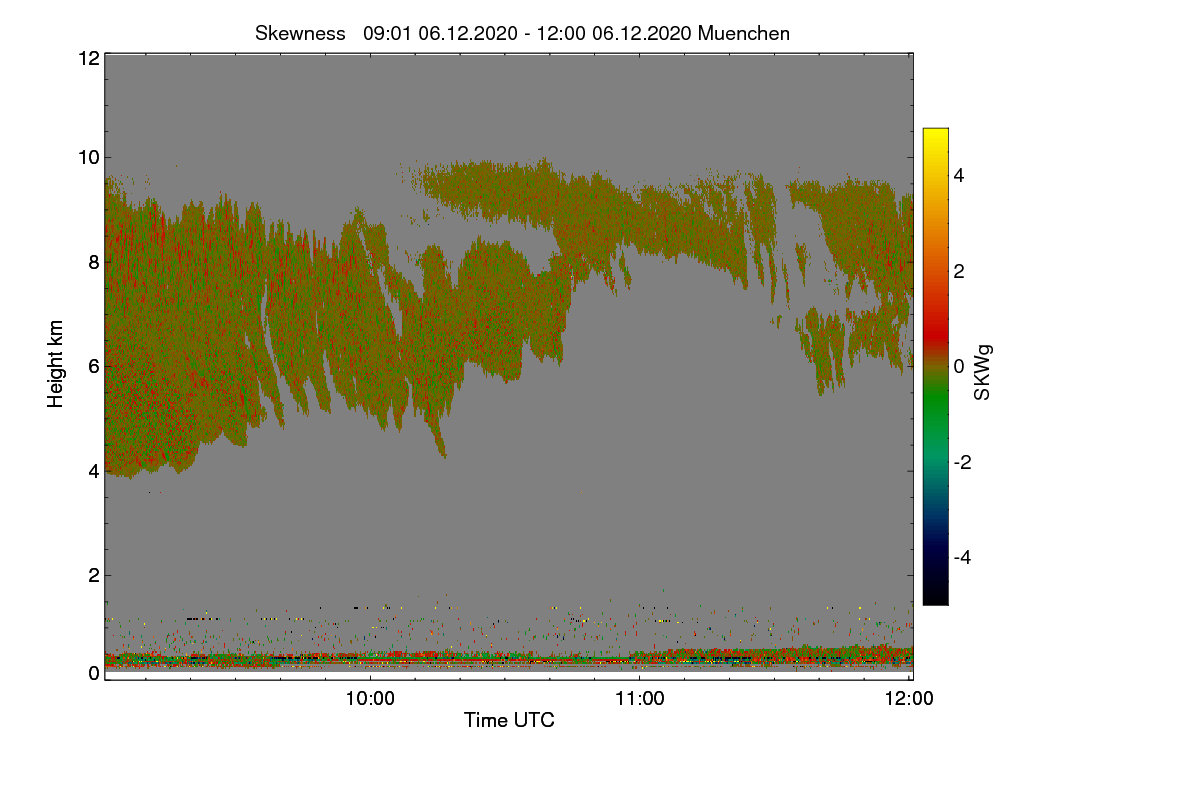Click the colorbar tick label -2

[964, 462]
